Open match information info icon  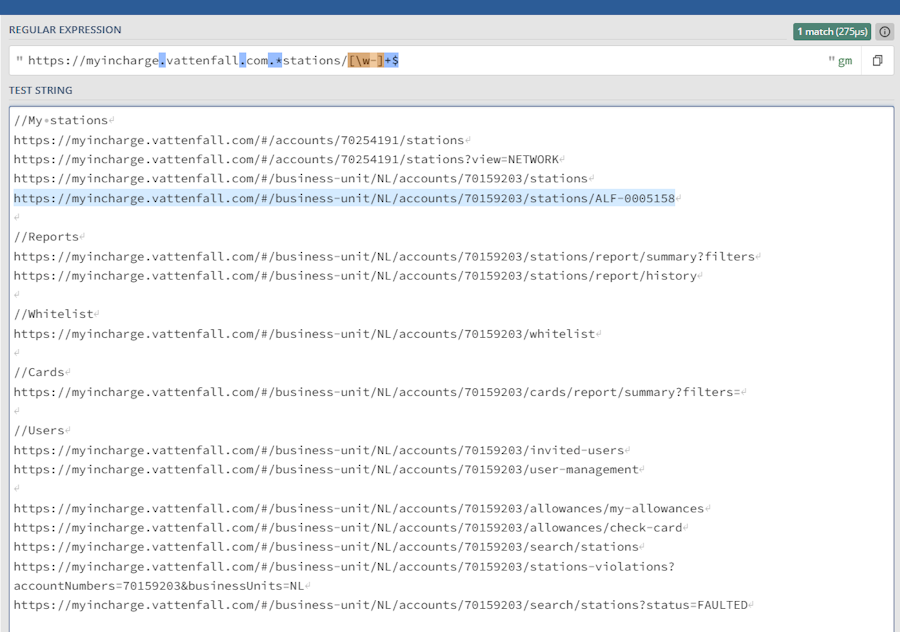click(x=885, y=32)
